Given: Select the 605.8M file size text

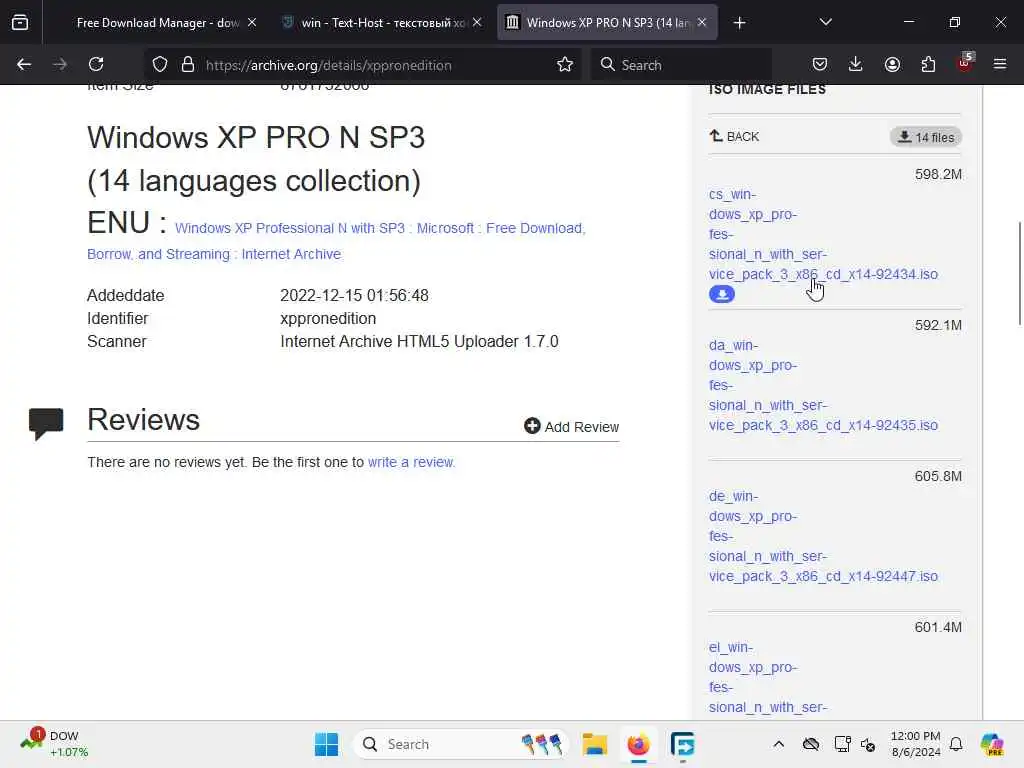Looking at the screenshot, I should (938, 476).
